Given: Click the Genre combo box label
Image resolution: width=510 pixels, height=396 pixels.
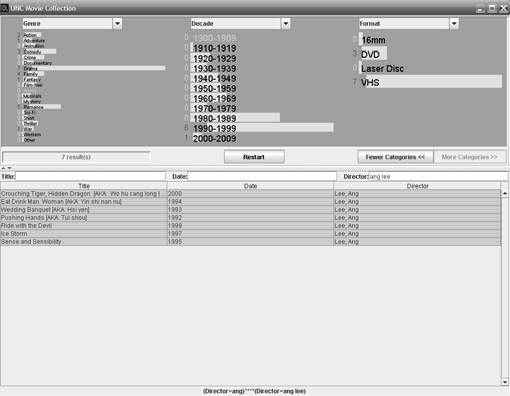Looking at the screenshot, I should click(67, 24).
